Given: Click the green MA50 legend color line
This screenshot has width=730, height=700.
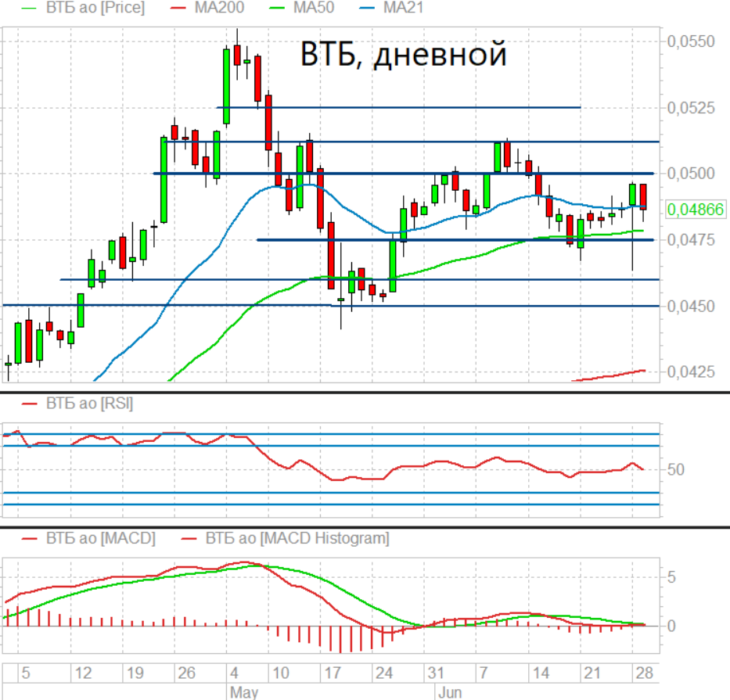Looking at the screenshot, I should (x=277, y=8).
